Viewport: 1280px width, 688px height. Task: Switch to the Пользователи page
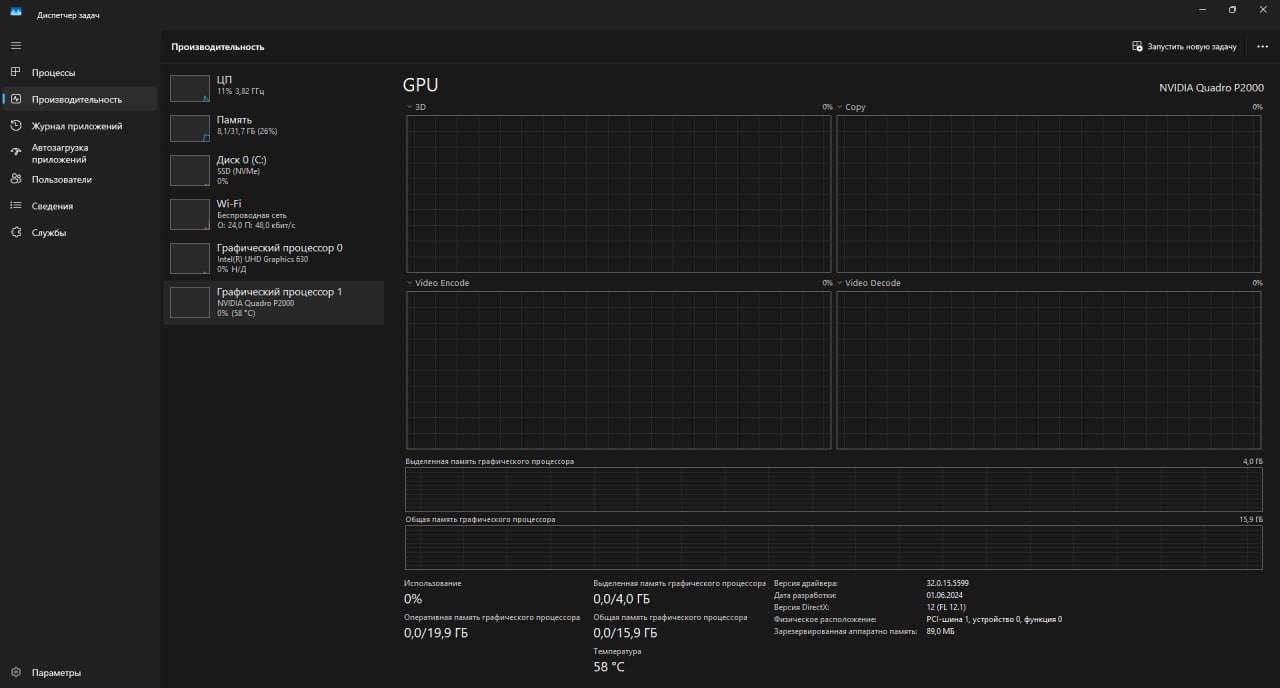[80, 179]
